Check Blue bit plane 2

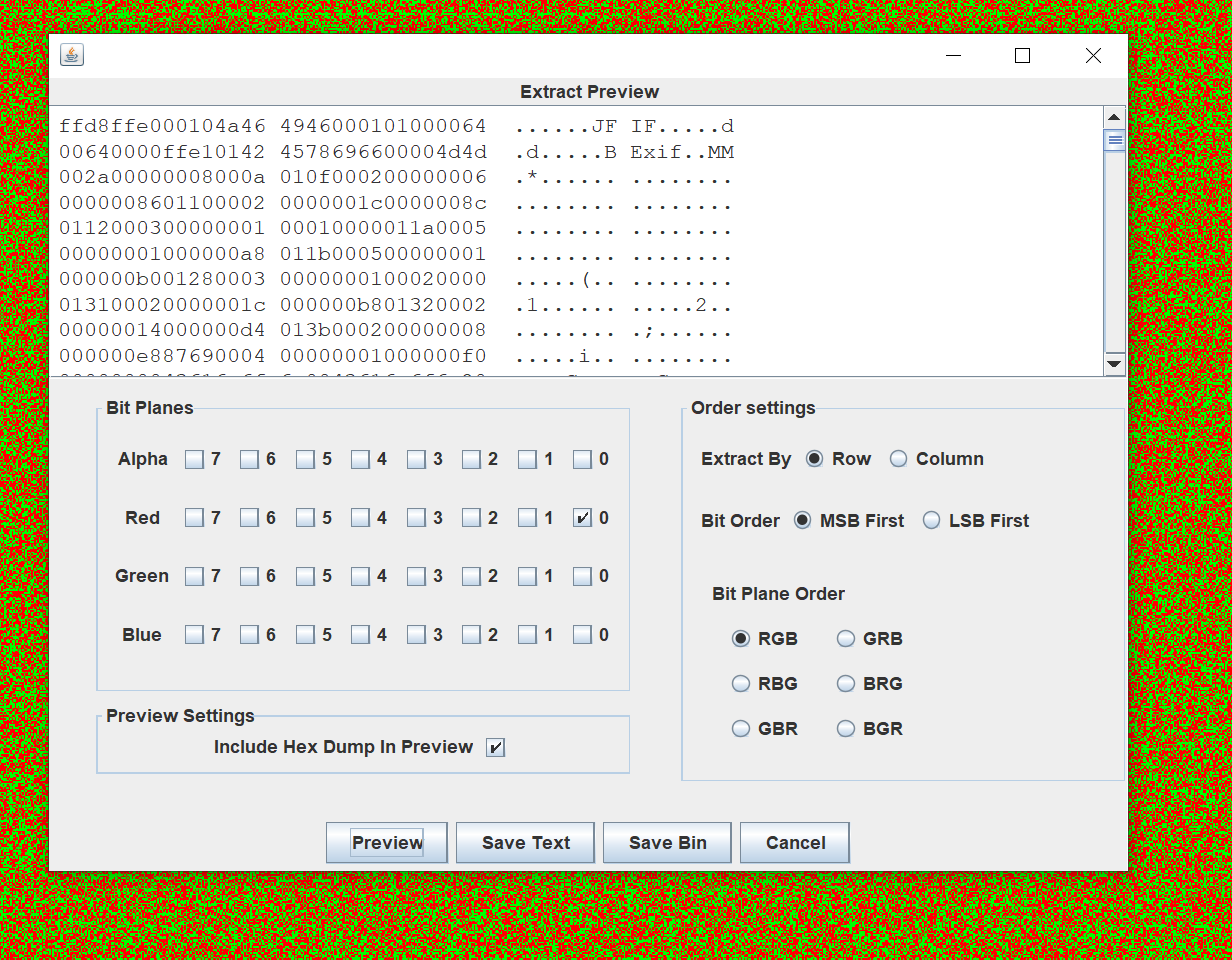point(472,635)
